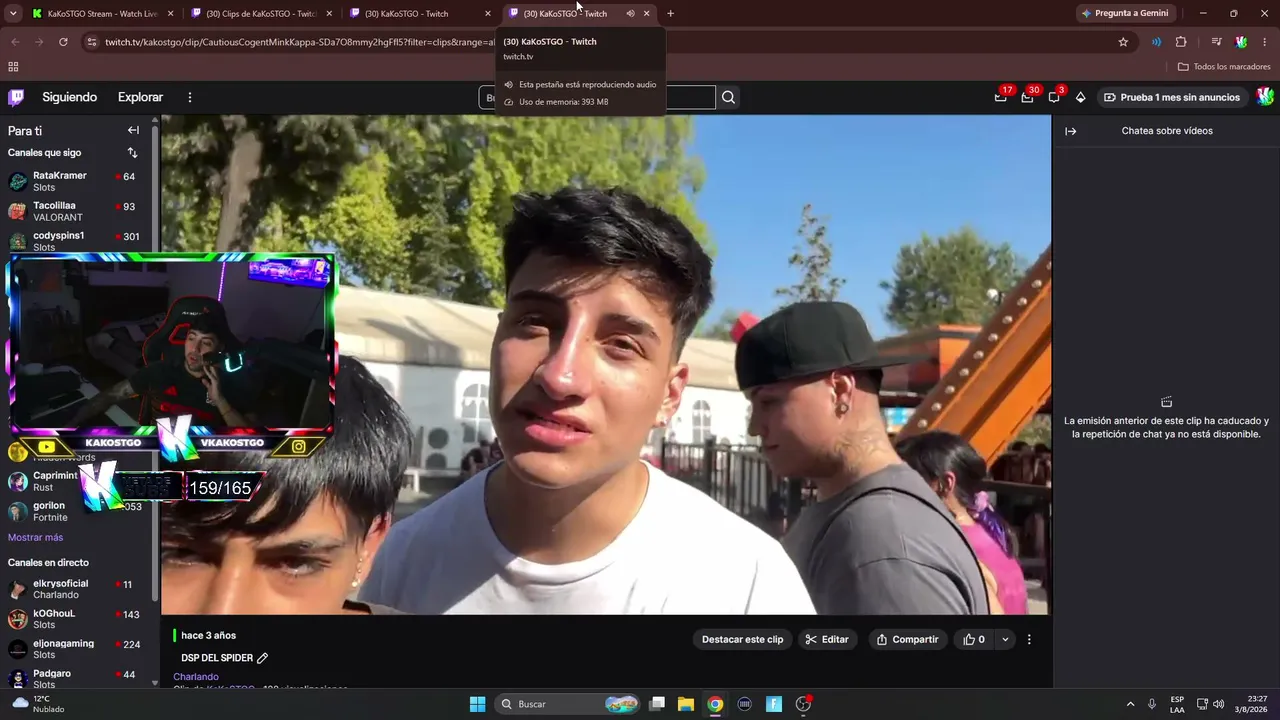
Task: Reload the current browser page
Action: [x=63, y=42]
